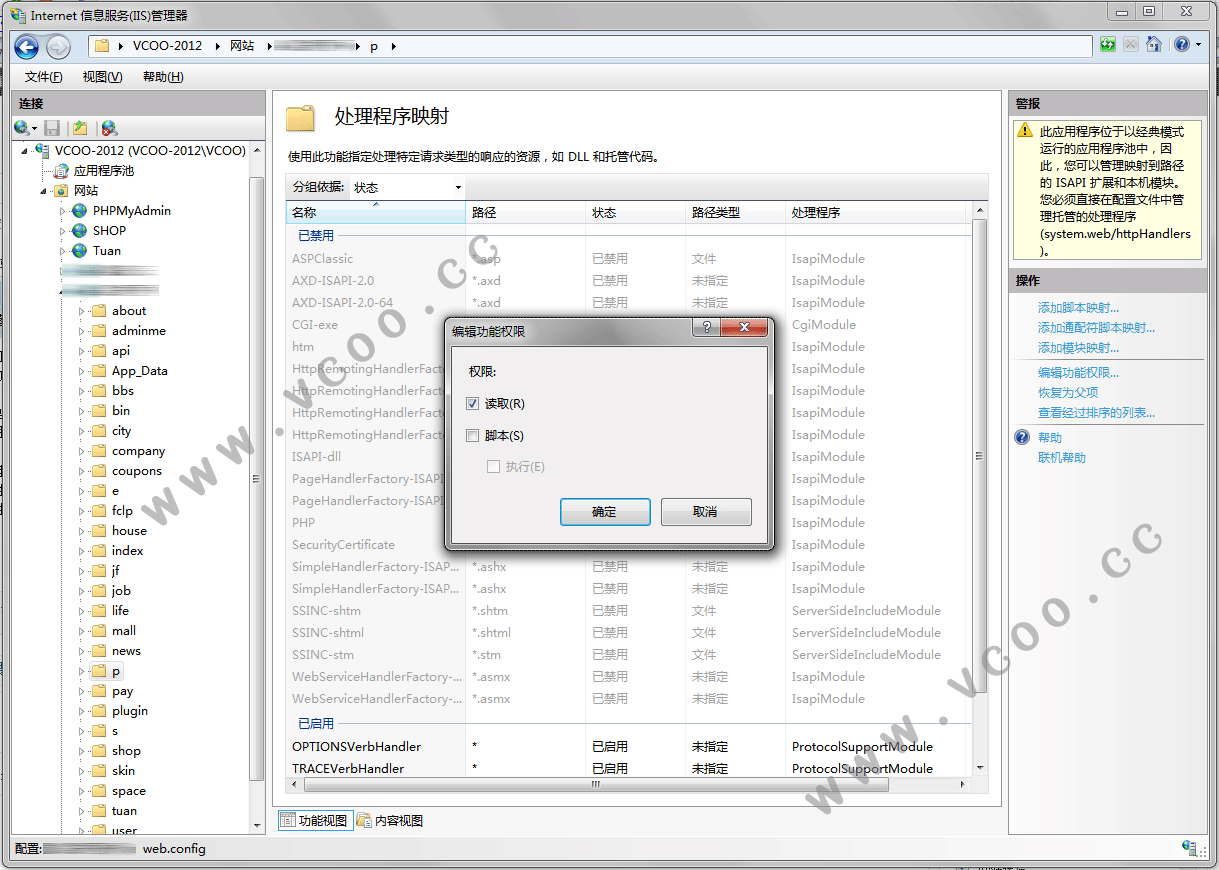
Task: Switch to the 内容视图 tab
Action: coord(390,821)
